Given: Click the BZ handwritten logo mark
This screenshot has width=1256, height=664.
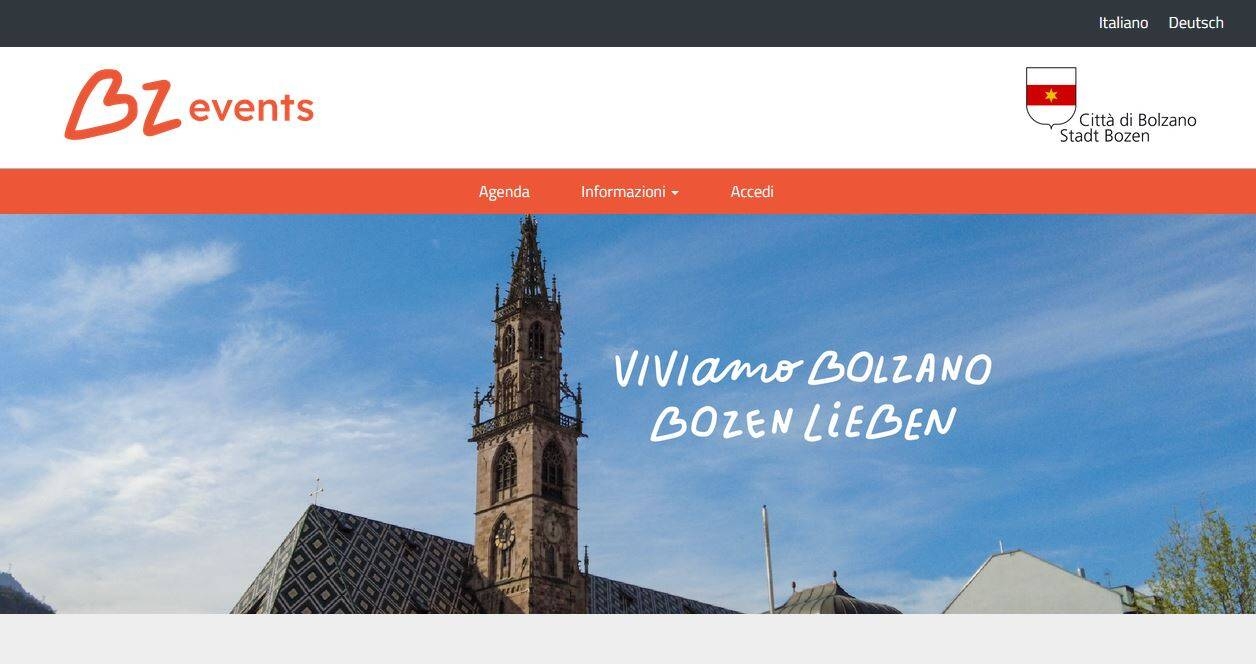Looking at the screenshot, I should click(x=122, y=104).
